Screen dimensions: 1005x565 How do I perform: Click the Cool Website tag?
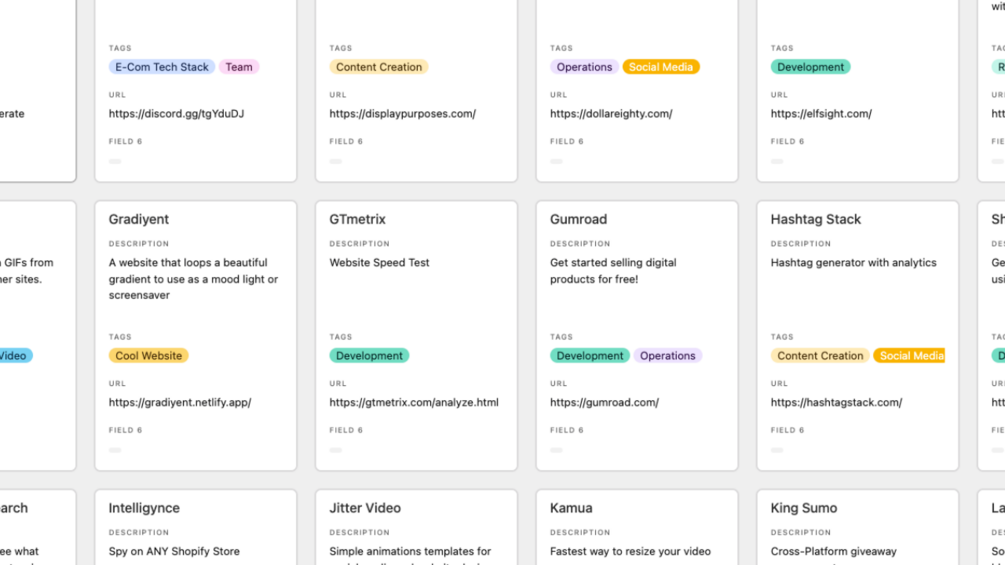[x=148, y=356]
